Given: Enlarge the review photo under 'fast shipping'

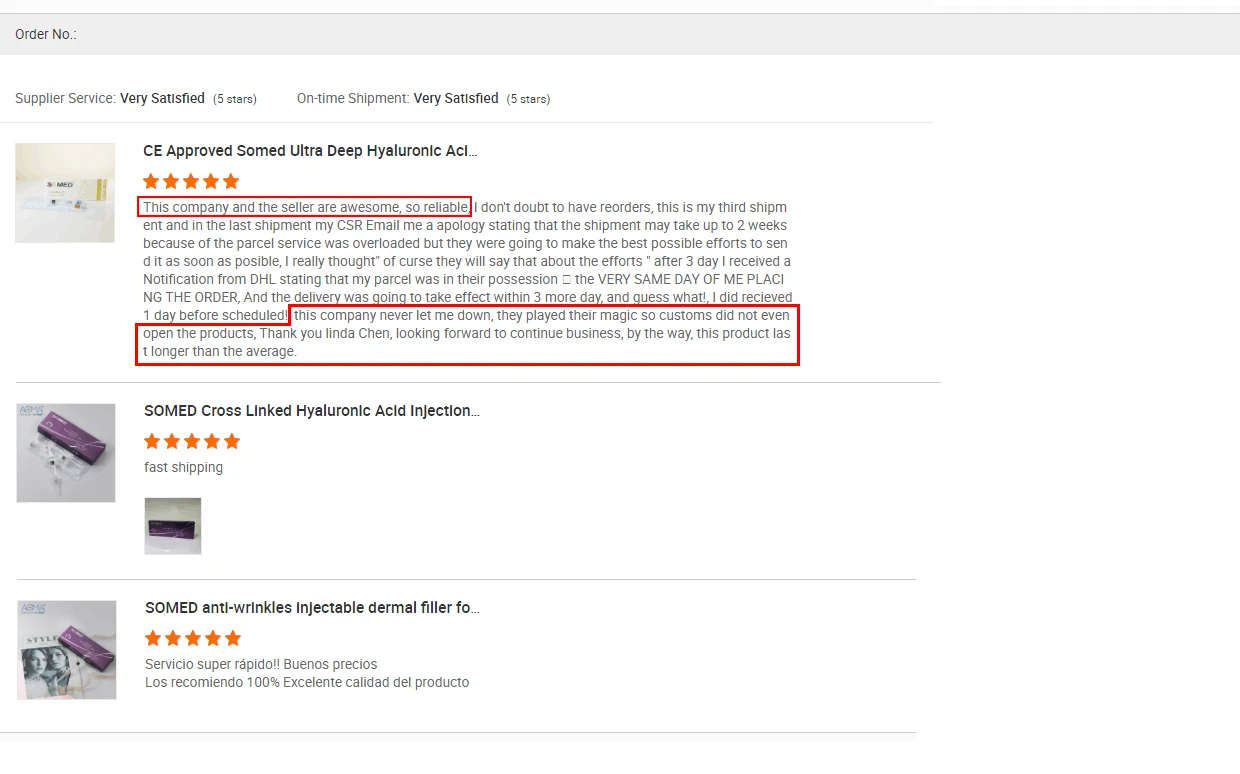Looking at the screenshot, I should [173, 526].
